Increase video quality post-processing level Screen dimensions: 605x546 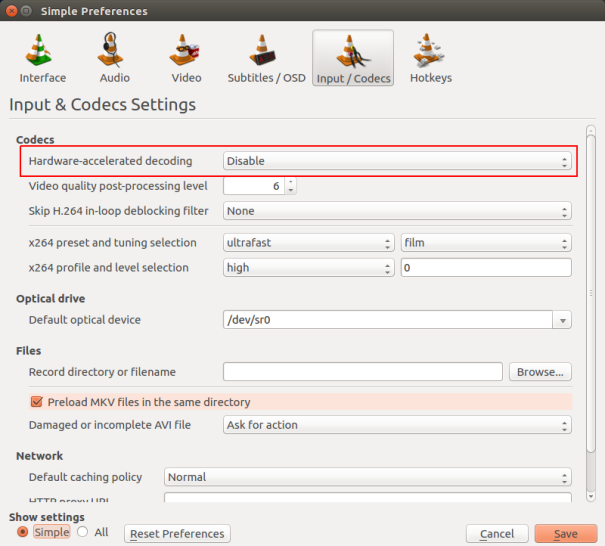(291, 182)
